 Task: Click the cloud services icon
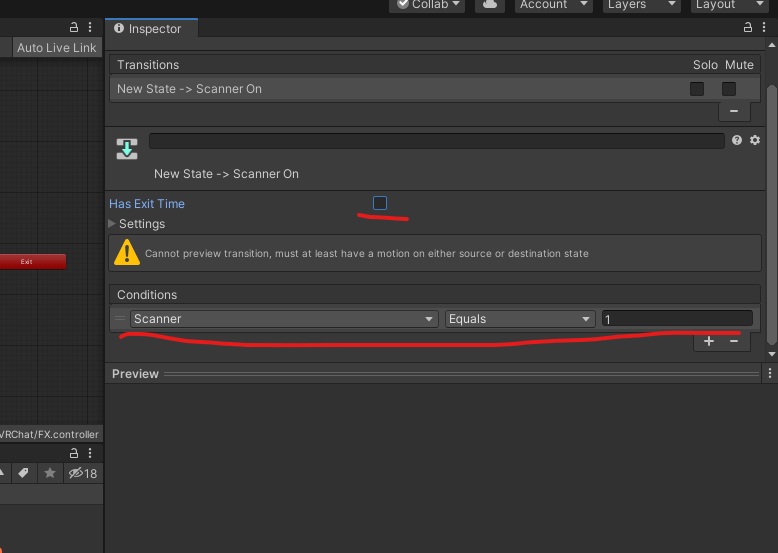(x=489, y=5)
